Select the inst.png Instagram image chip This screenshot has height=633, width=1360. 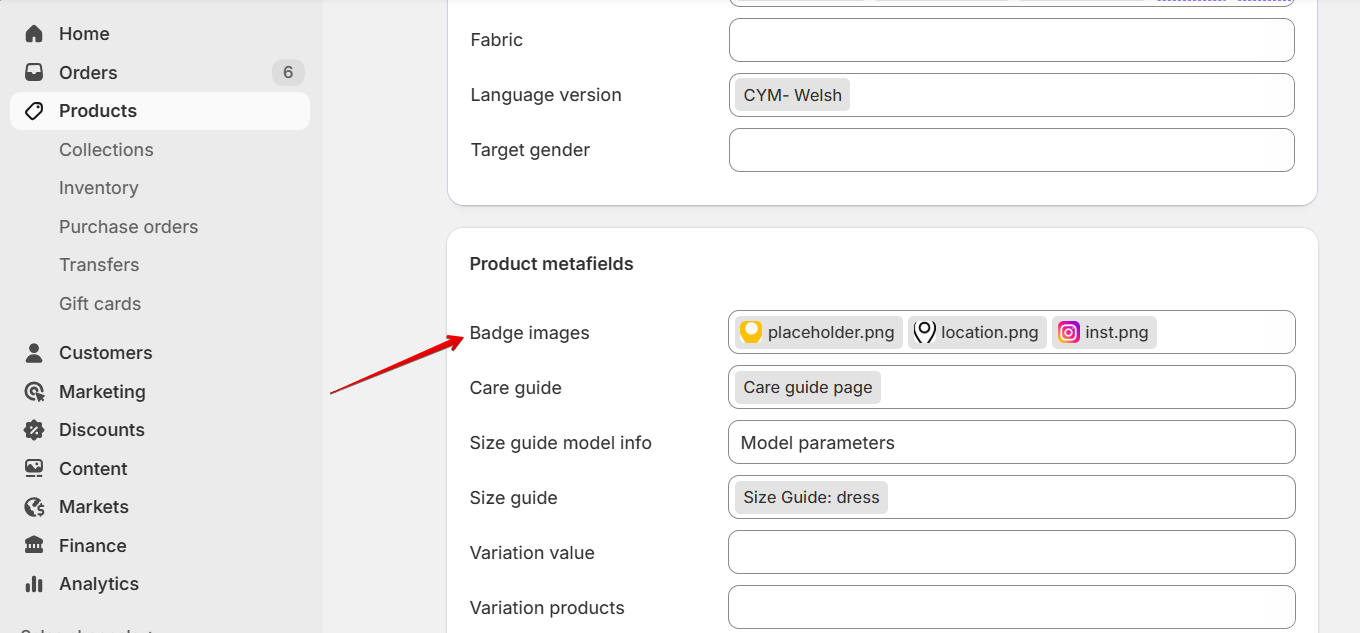[x=1104, y=332]
